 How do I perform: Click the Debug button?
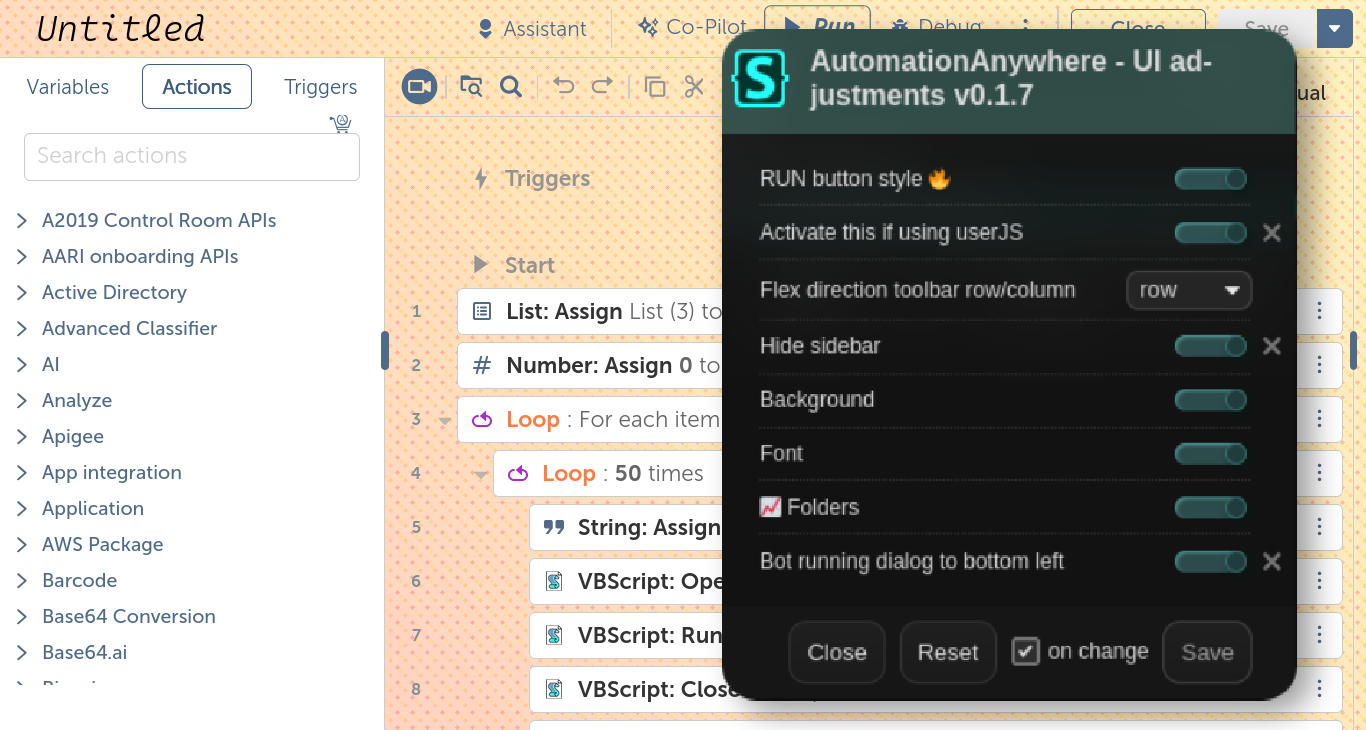[x=936, y=26]
